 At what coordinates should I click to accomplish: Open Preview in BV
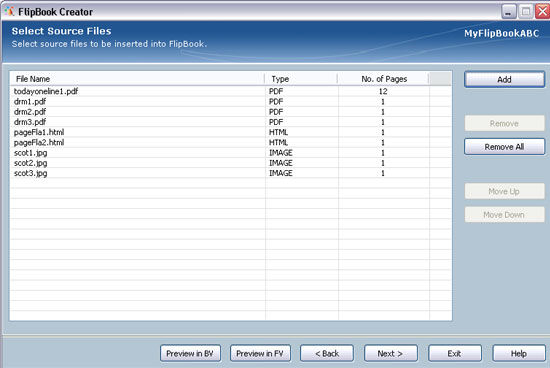tap(190, 353)
